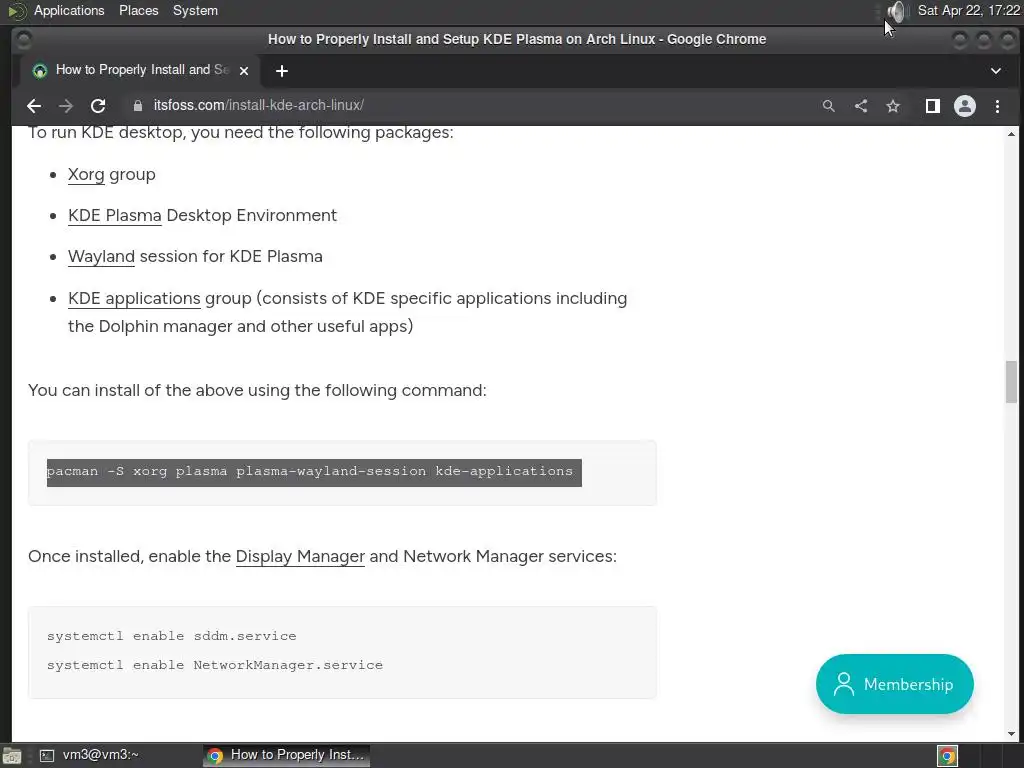The image size is (1024, 768).
Task: Open a new browser tab
Action: (x=281, y=71)
